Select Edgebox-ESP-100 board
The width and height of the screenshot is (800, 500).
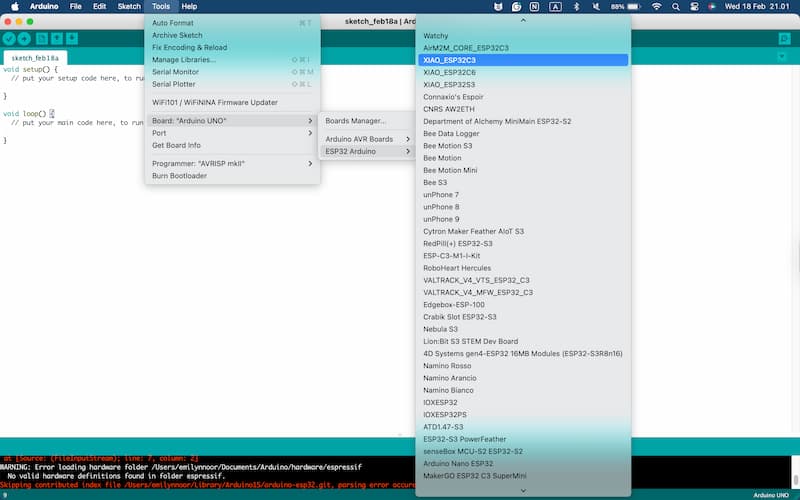(523, 305)
